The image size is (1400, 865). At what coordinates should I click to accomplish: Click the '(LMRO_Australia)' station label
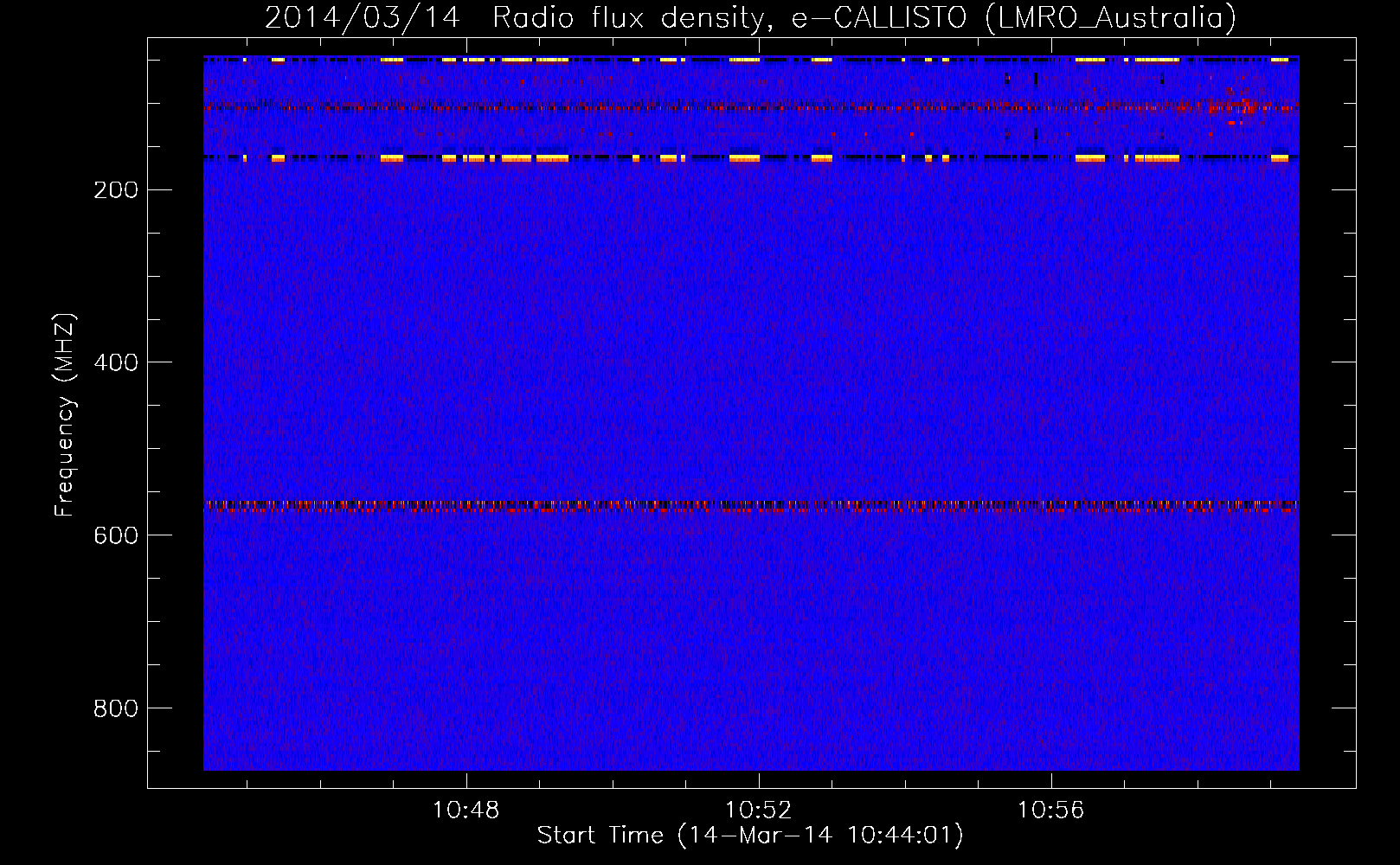tap(1111, 18)
